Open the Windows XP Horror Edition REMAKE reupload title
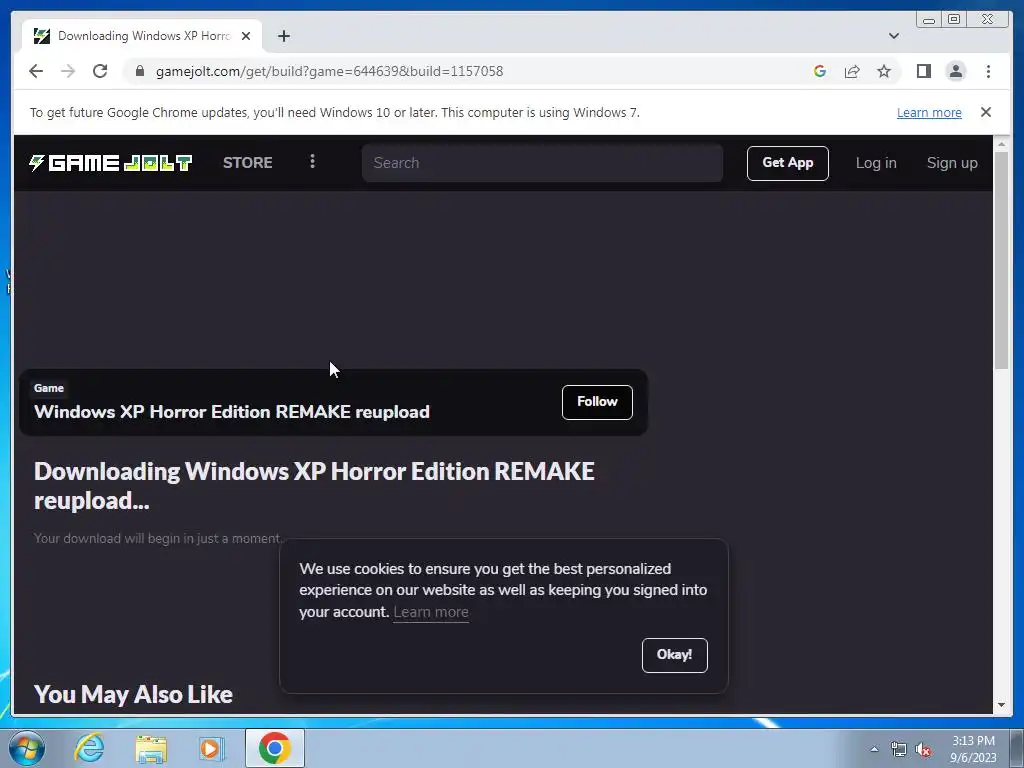Screen dimensions: 1024x768 point(232,412)
